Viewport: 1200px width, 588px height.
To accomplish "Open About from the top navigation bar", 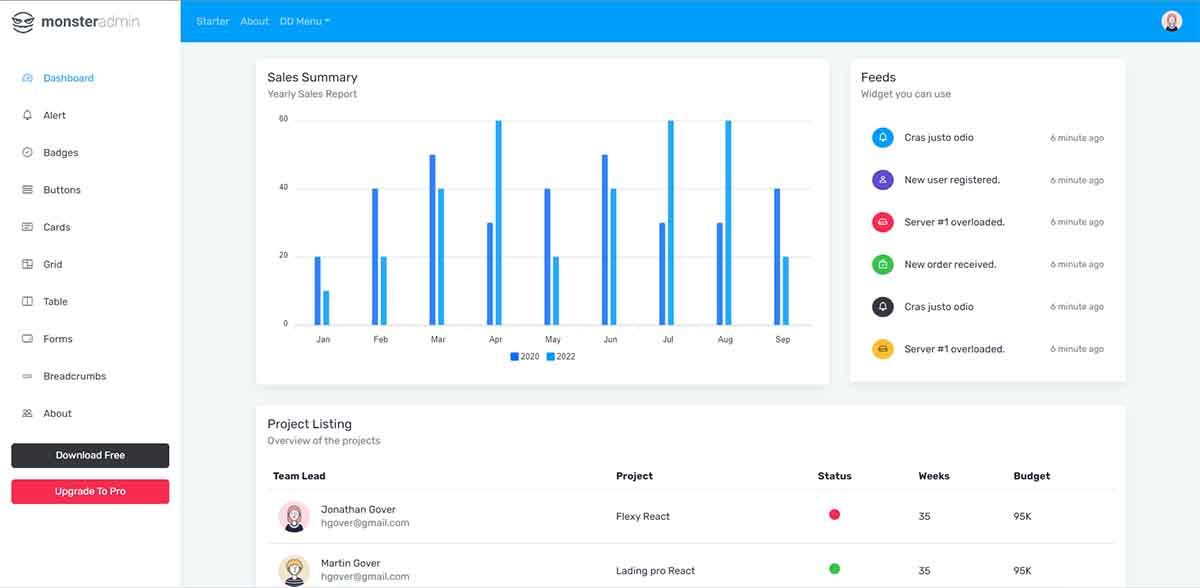I will [255, 20].
